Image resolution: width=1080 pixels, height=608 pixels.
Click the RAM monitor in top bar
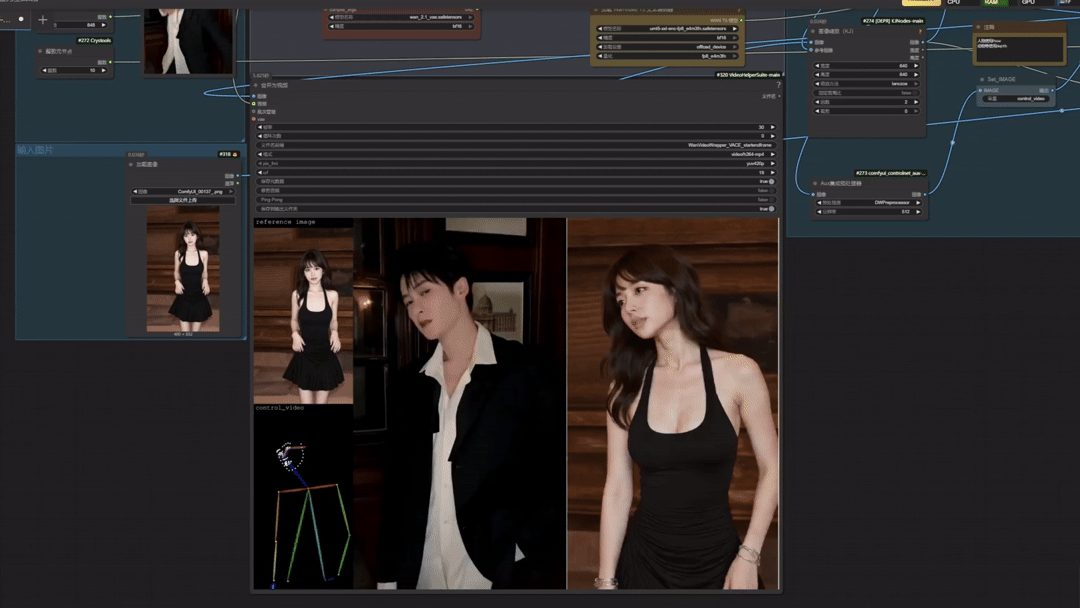(x=997, y=3)
